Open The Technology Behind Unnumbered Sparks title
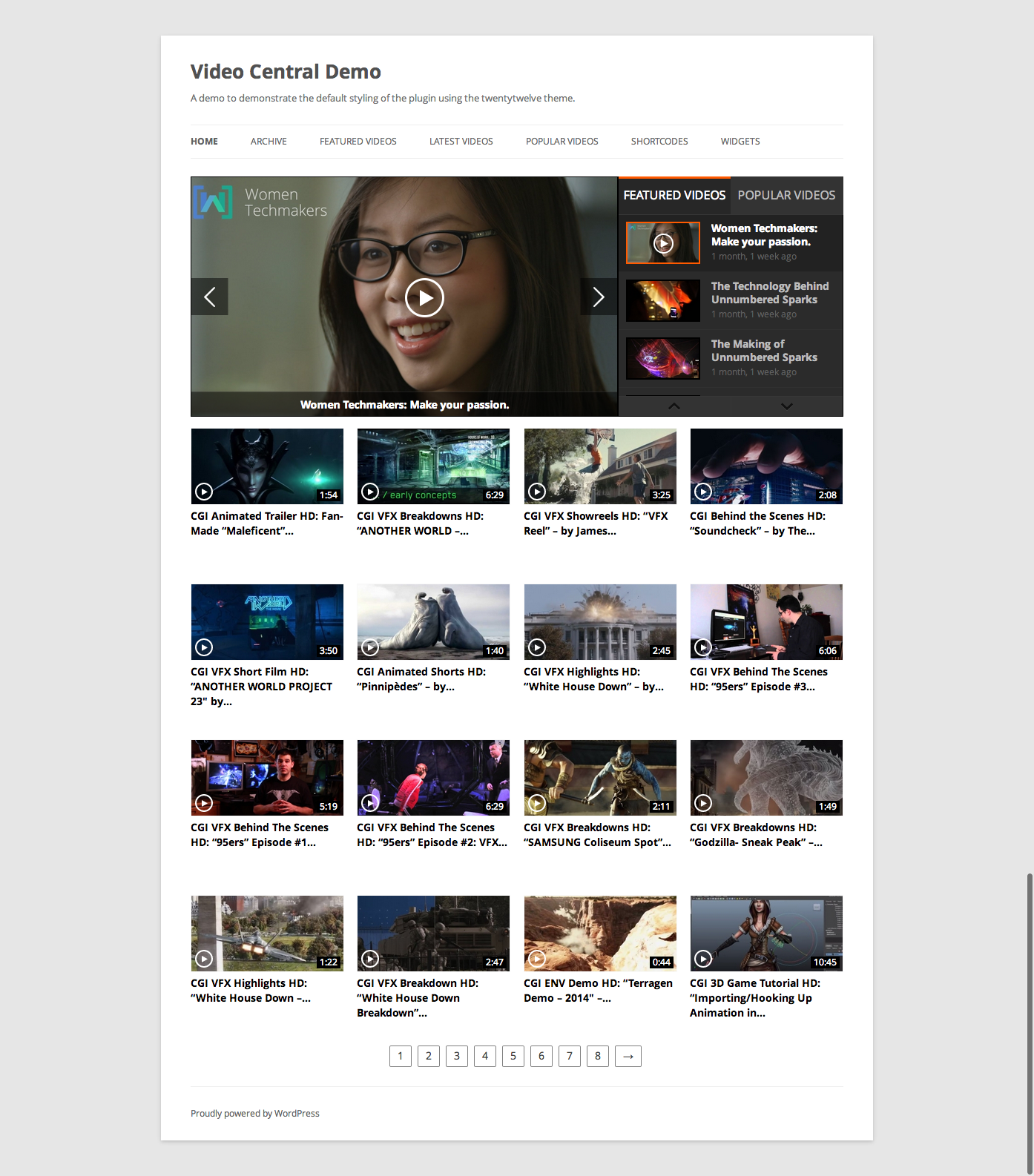 pyautogui.click(x=770, y=293)
